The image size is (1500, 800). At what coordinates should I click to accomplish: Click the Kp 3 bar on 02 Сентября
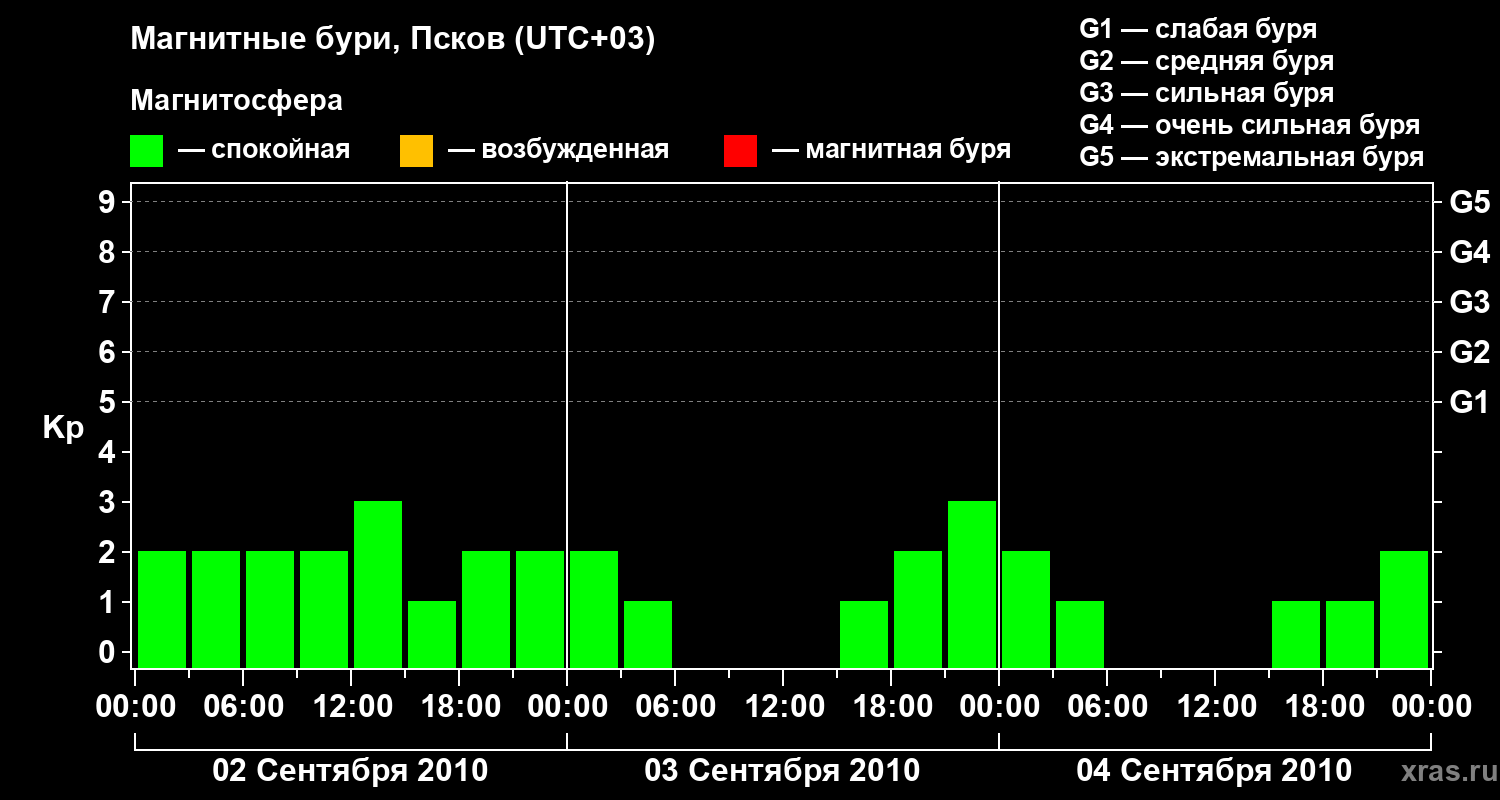[x=378, y=584]
